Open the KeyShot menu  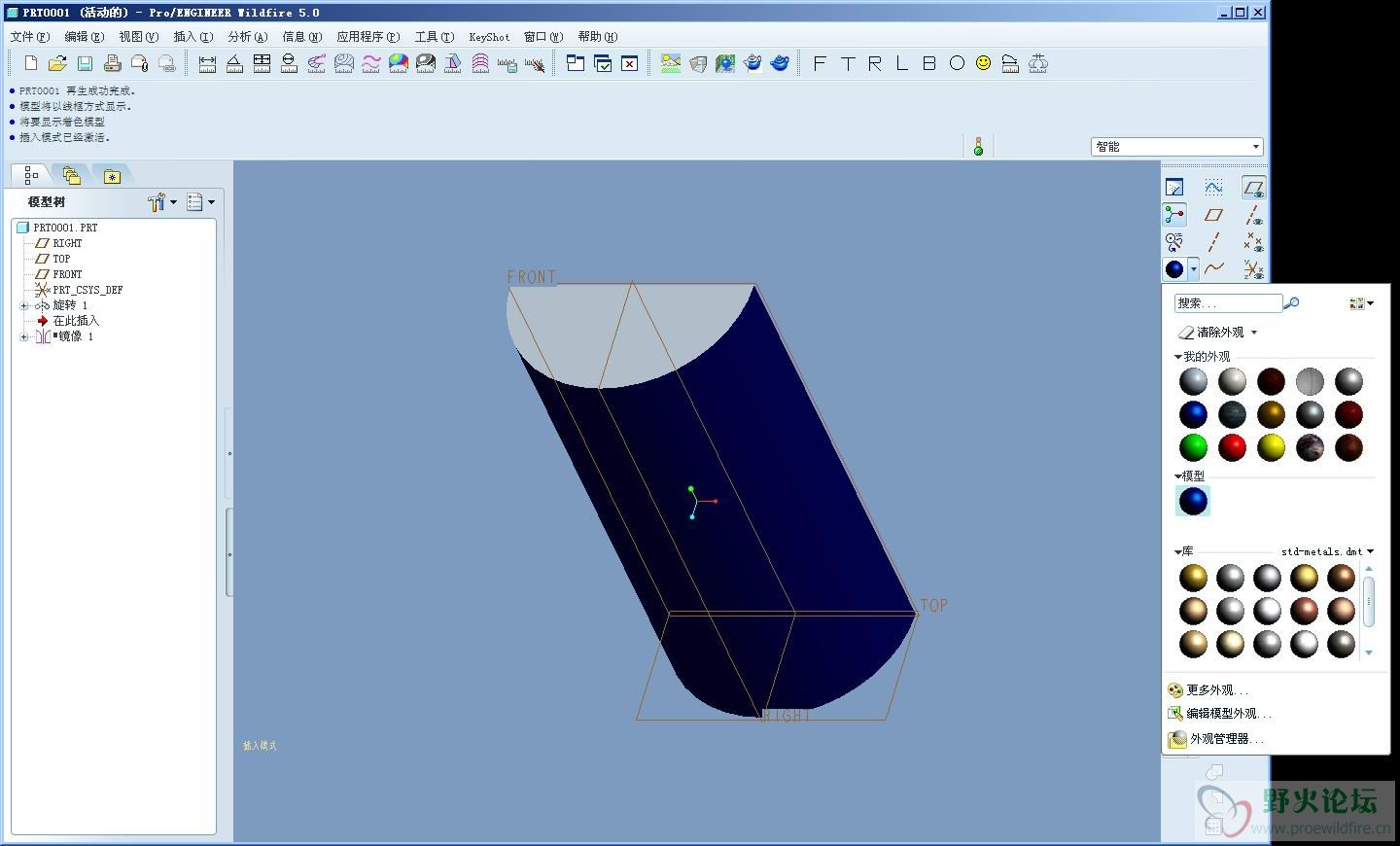(x=489, y=37)
